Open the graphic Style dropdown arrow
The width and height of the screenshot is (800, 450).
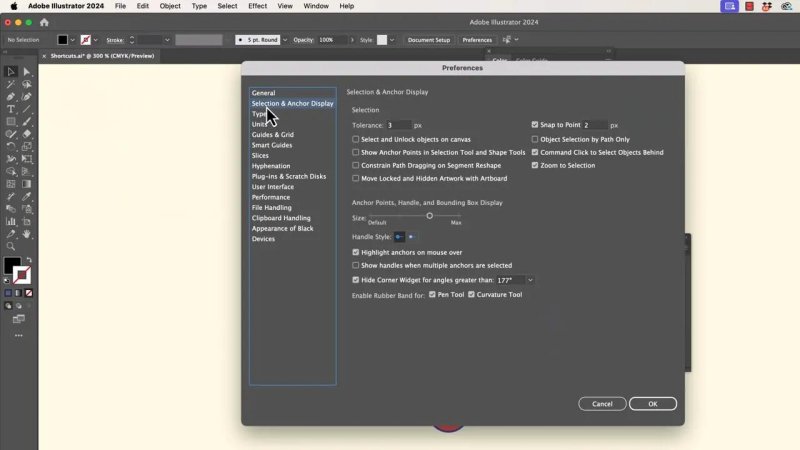tap(392, 40)
